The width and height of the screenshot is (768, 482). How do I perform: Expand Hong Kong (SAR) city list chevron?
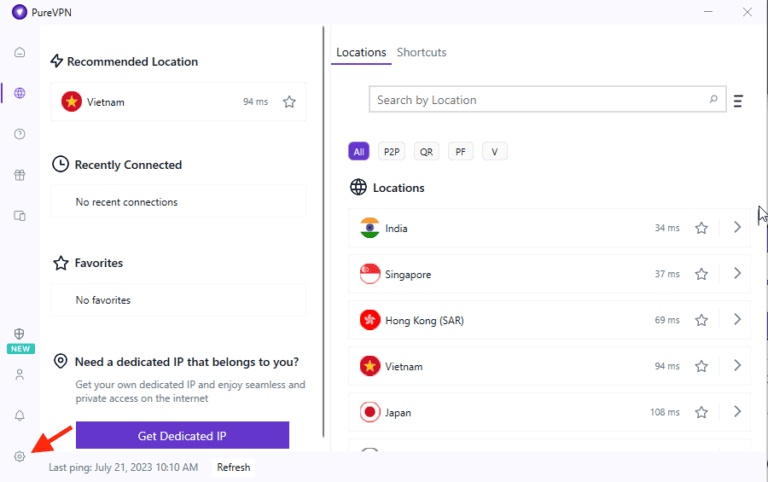(737, 320)
